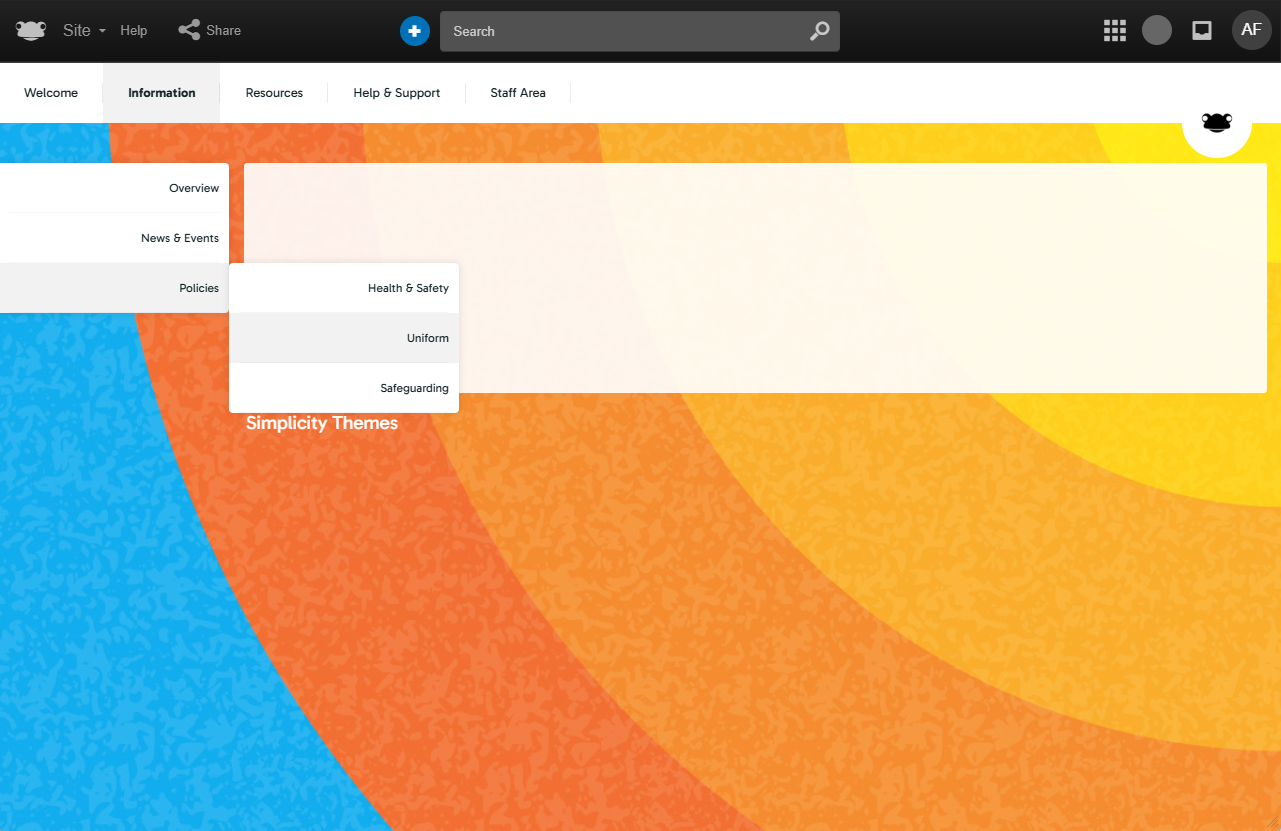Click the Share icon in toolbar
The height and width of the screenshot is (831, 1281).
pos(189,30)
